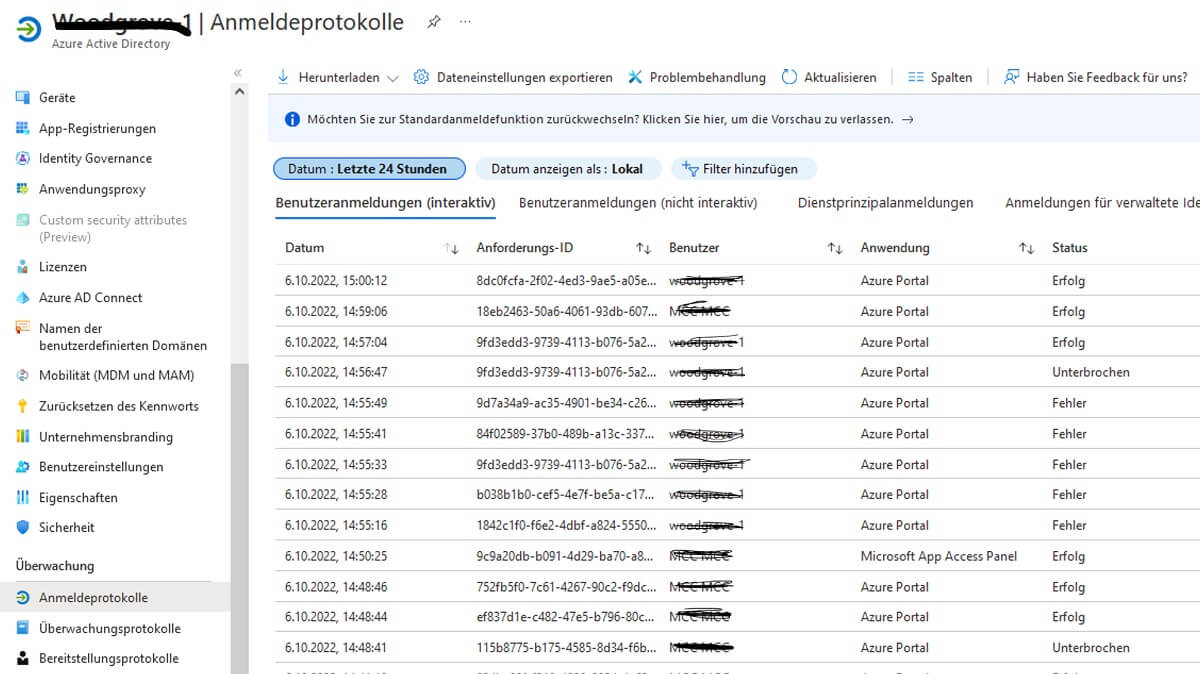
Task: Sort by Datum column arrows
Action: pyautogui.click(x=451, y=248)
